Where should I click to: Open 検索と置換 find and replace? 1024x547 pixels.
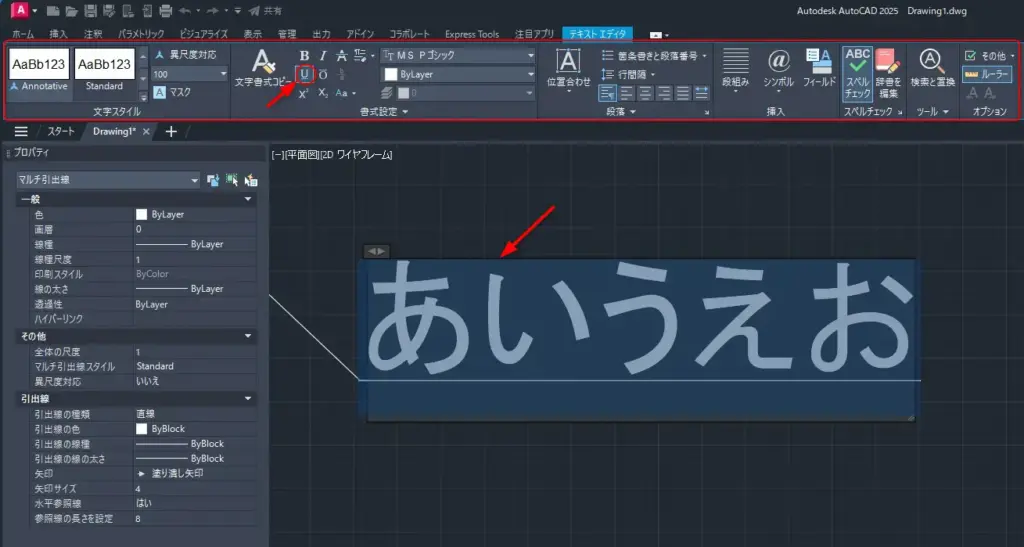tap(932, 69)
